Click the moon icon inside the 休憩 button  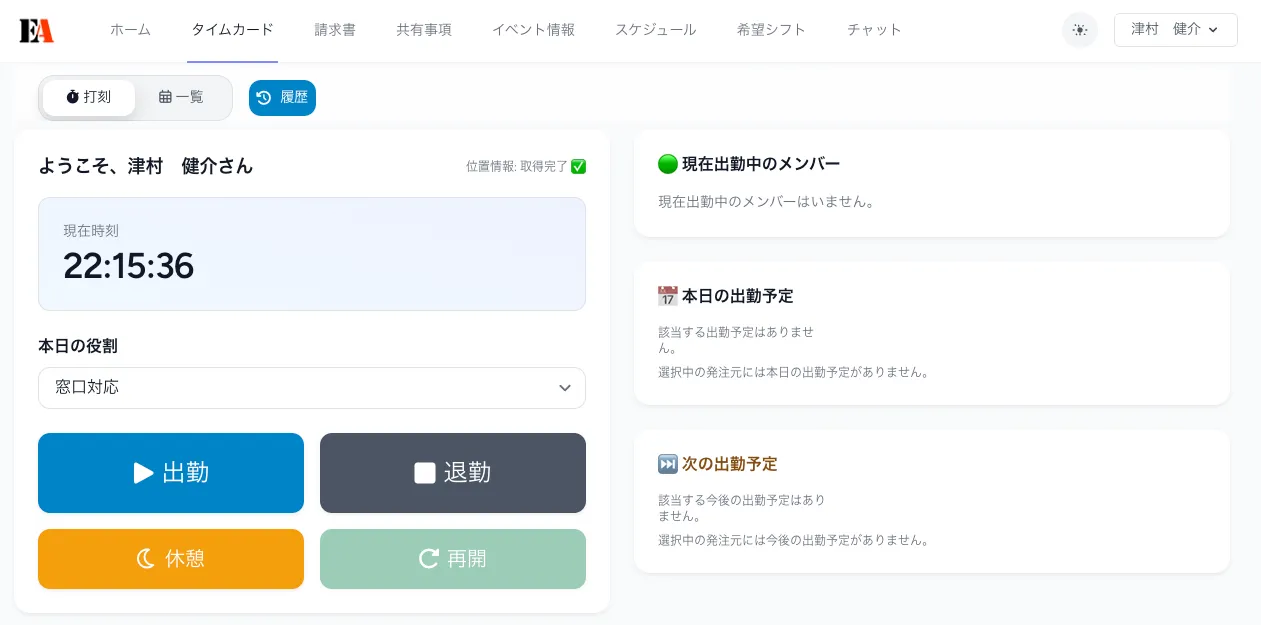tap(145, 559)
